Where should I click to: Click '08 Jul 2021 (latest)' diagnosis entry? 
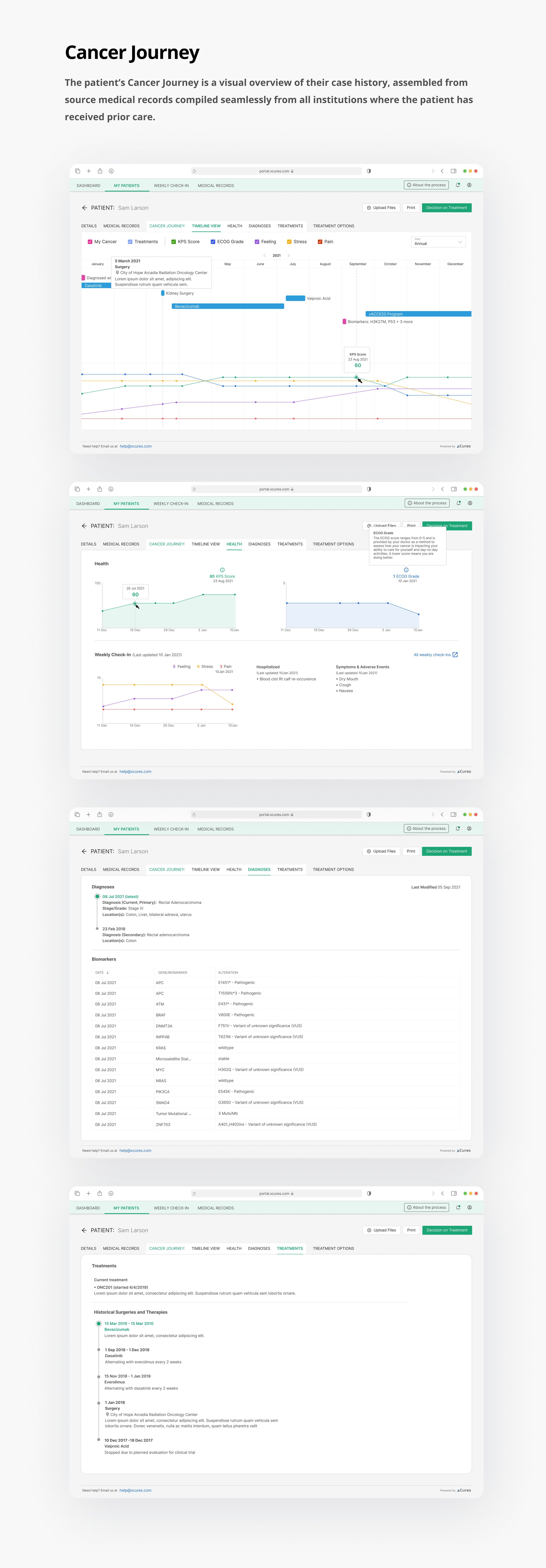pos(120,897)
